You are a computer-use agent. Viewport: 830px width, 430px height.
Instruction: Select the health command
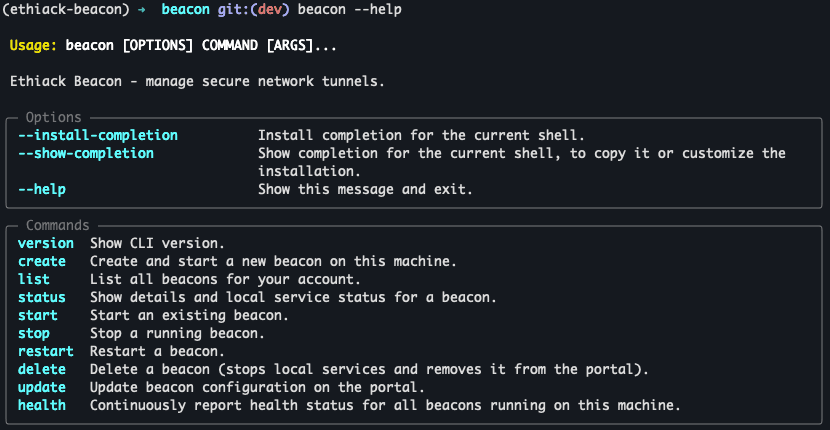point(42,406)
